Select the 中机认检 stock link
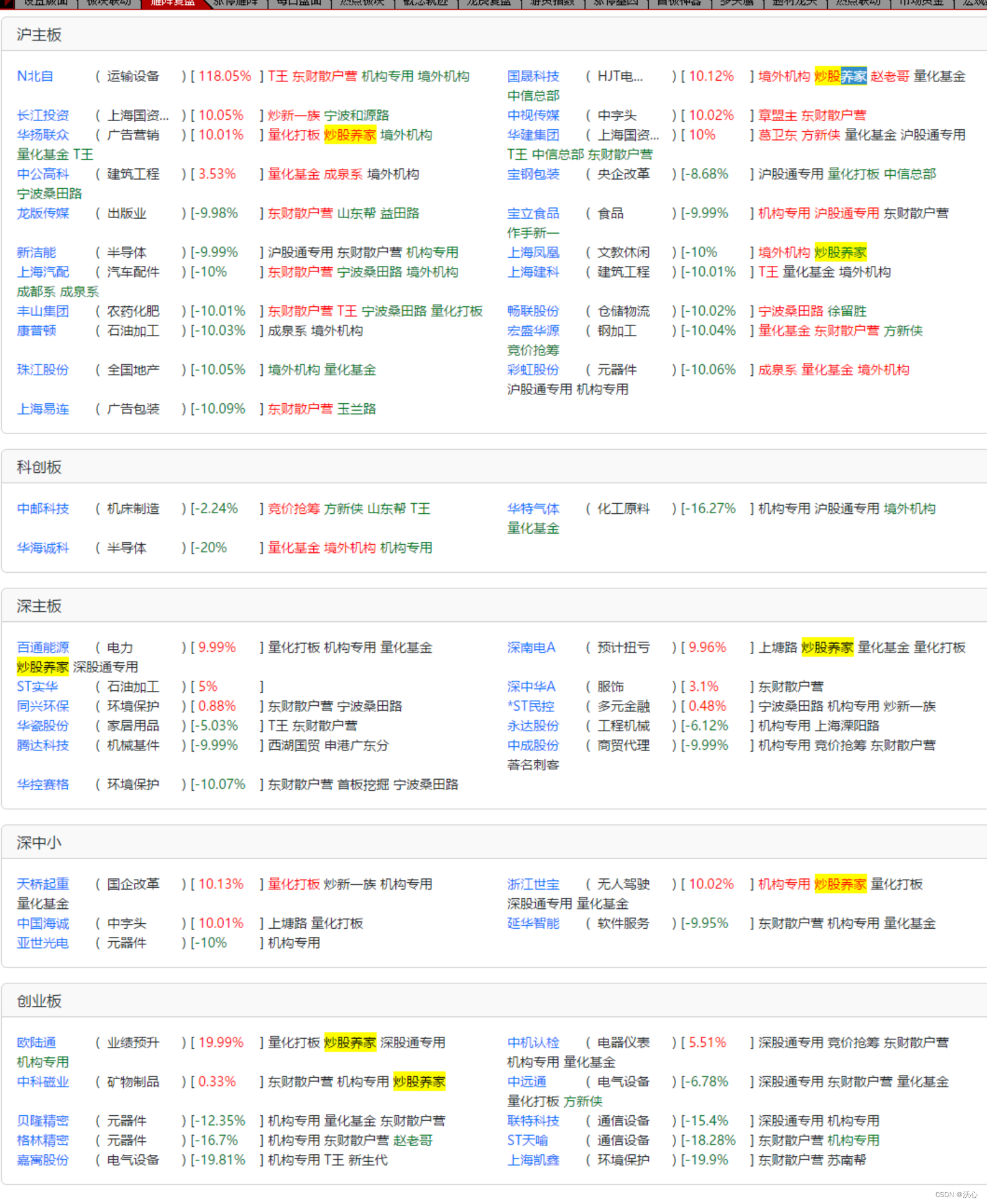 (x=533, y=1042)
